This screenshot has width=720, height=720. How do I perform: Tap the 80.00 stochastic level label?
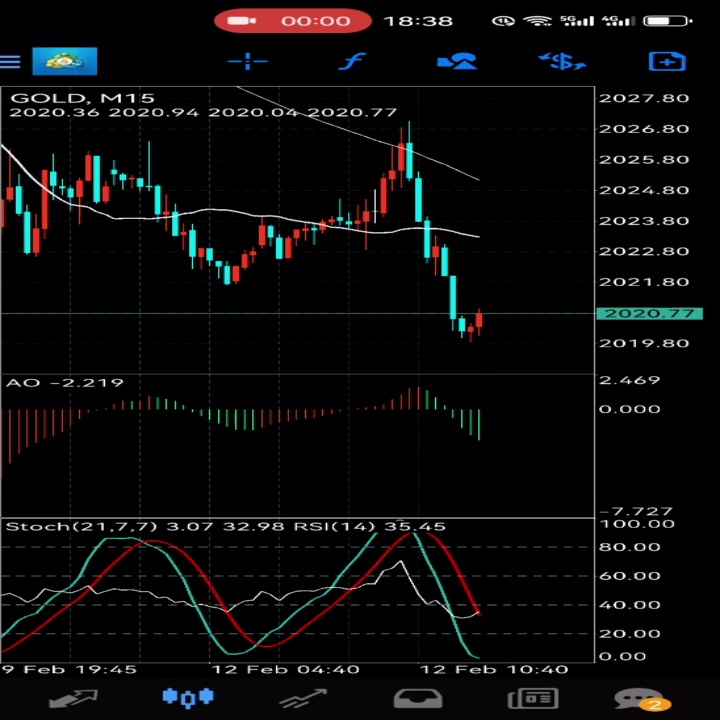630,547
